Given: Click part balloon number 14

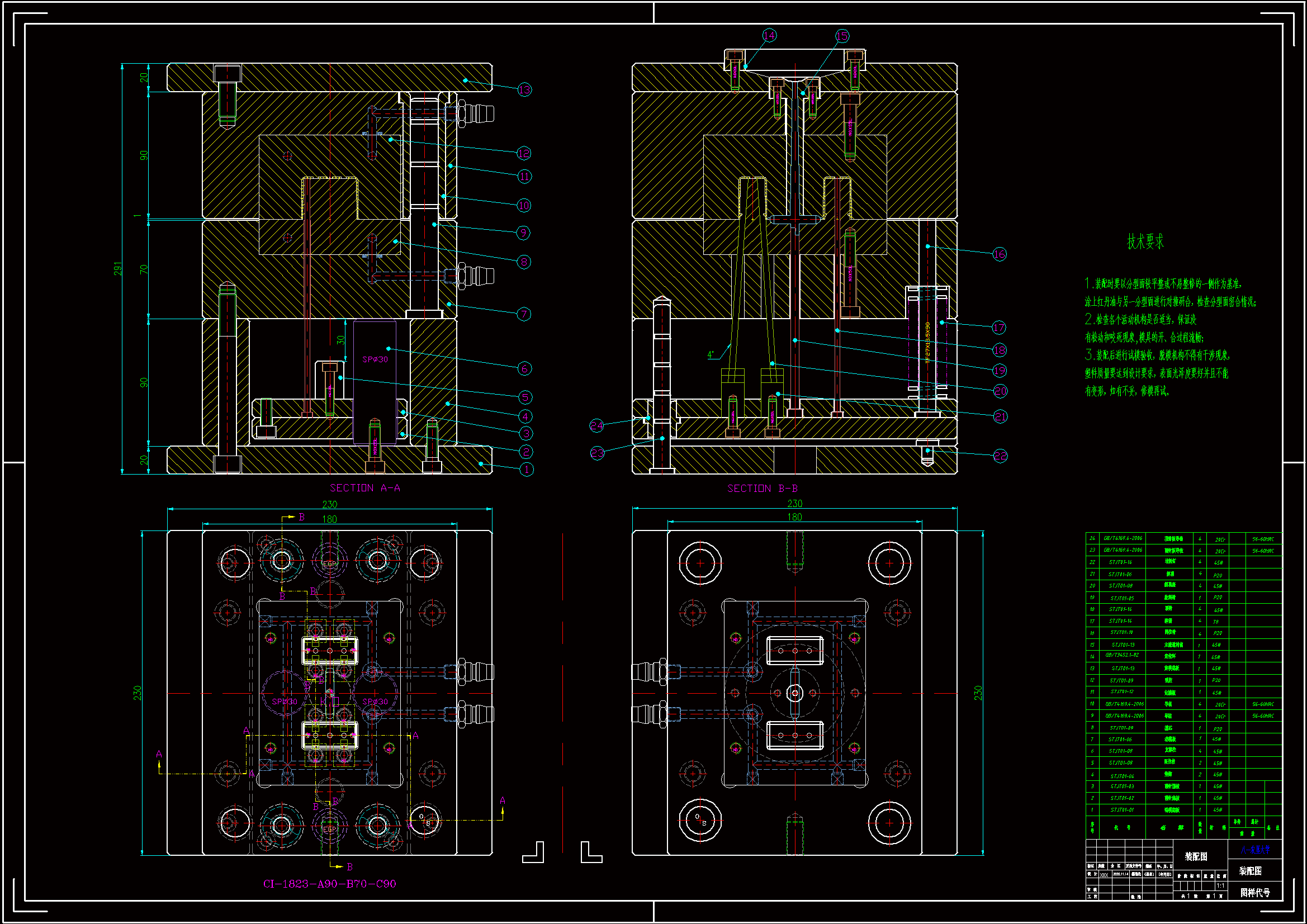Looking at the screenshot, I should 769,35.
